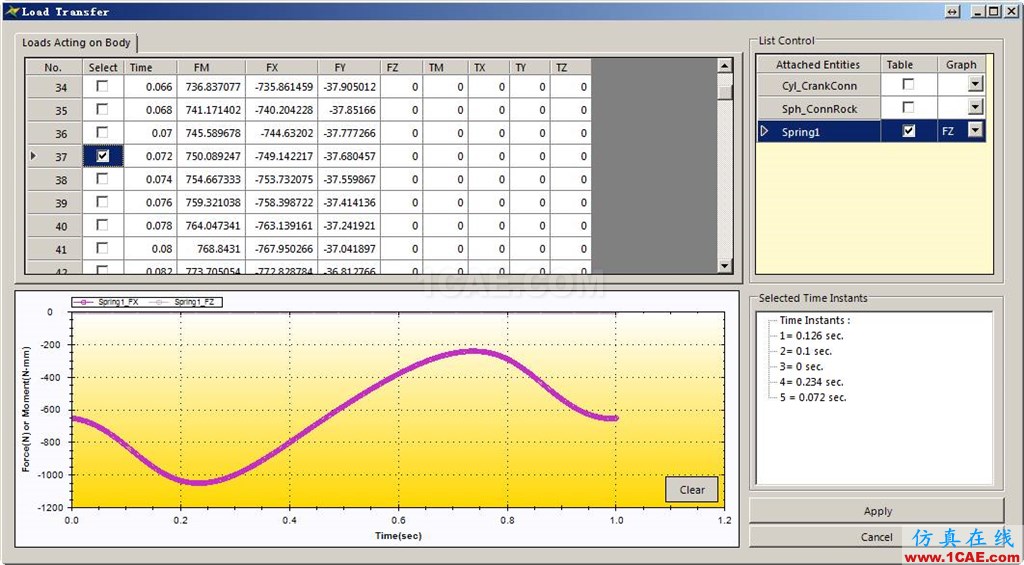Check the Select box for row 36
The image size is (1024, 565).
pos(103,132)
